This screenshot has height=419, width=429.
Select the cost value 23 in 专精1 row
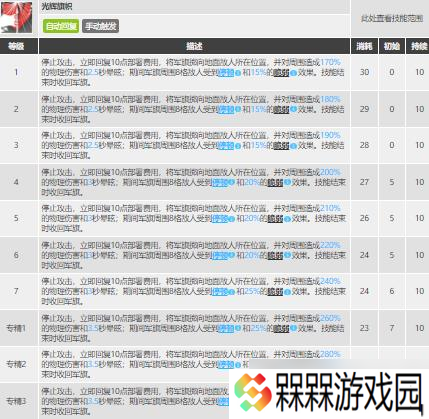364,328
